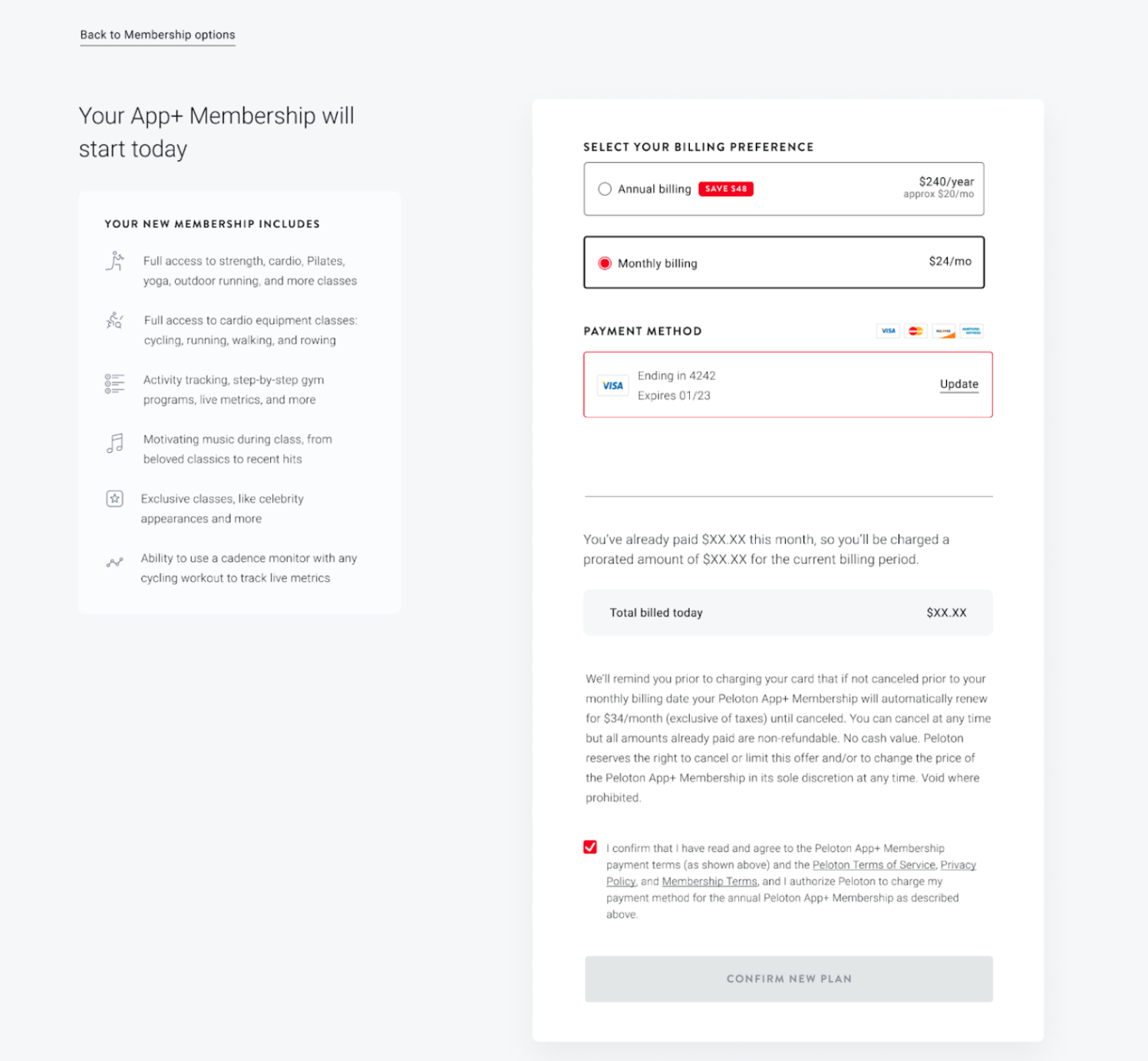Select the Monthly billing radio button
Viewport: 1148px width, 1061px height.
(605, 263)
